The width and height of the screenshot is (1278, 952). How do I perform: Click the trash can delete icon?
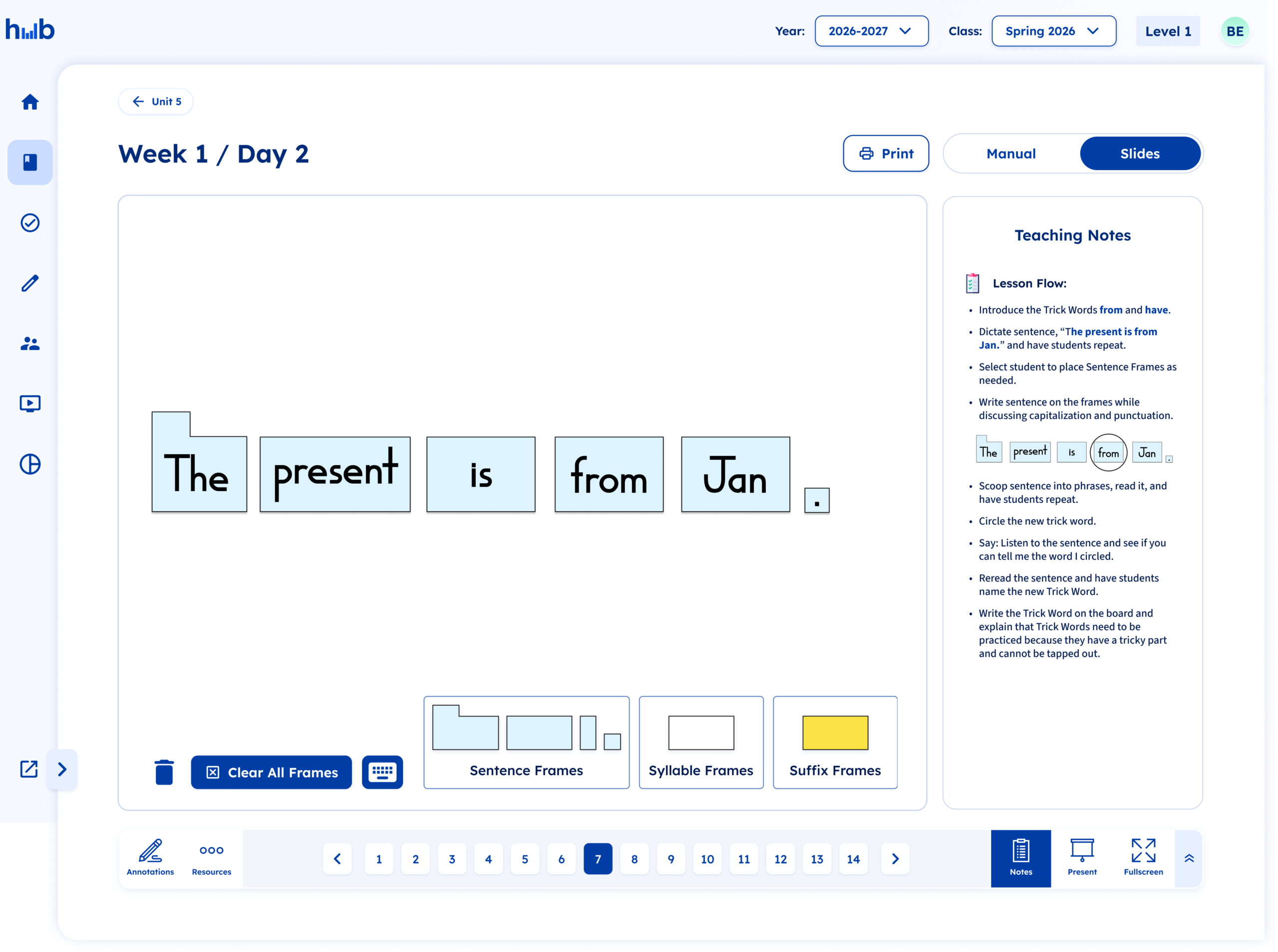(164, 772)
